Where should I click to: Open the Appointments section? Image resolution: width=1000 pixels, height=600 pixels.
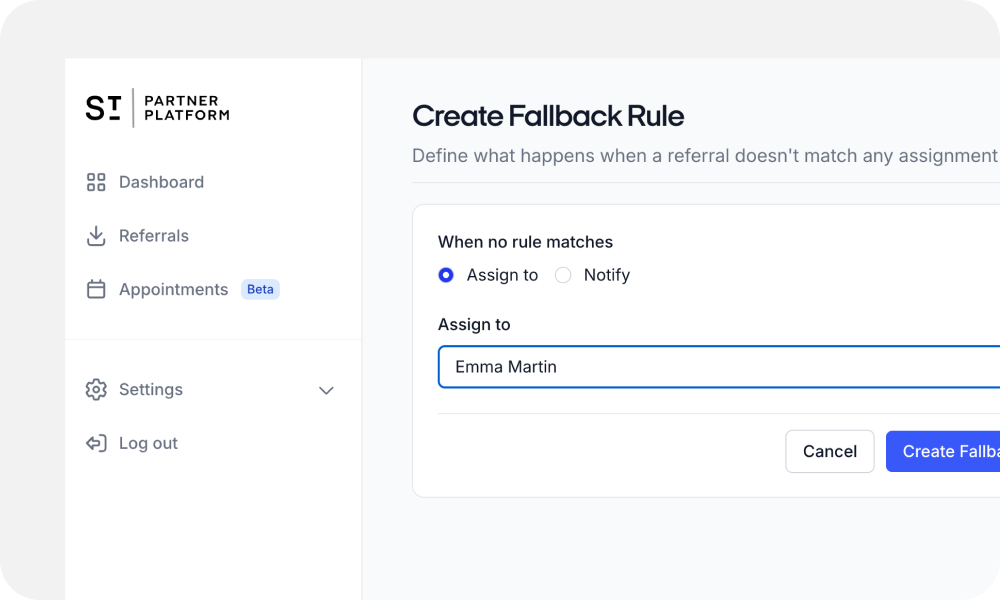pos(173,289)
